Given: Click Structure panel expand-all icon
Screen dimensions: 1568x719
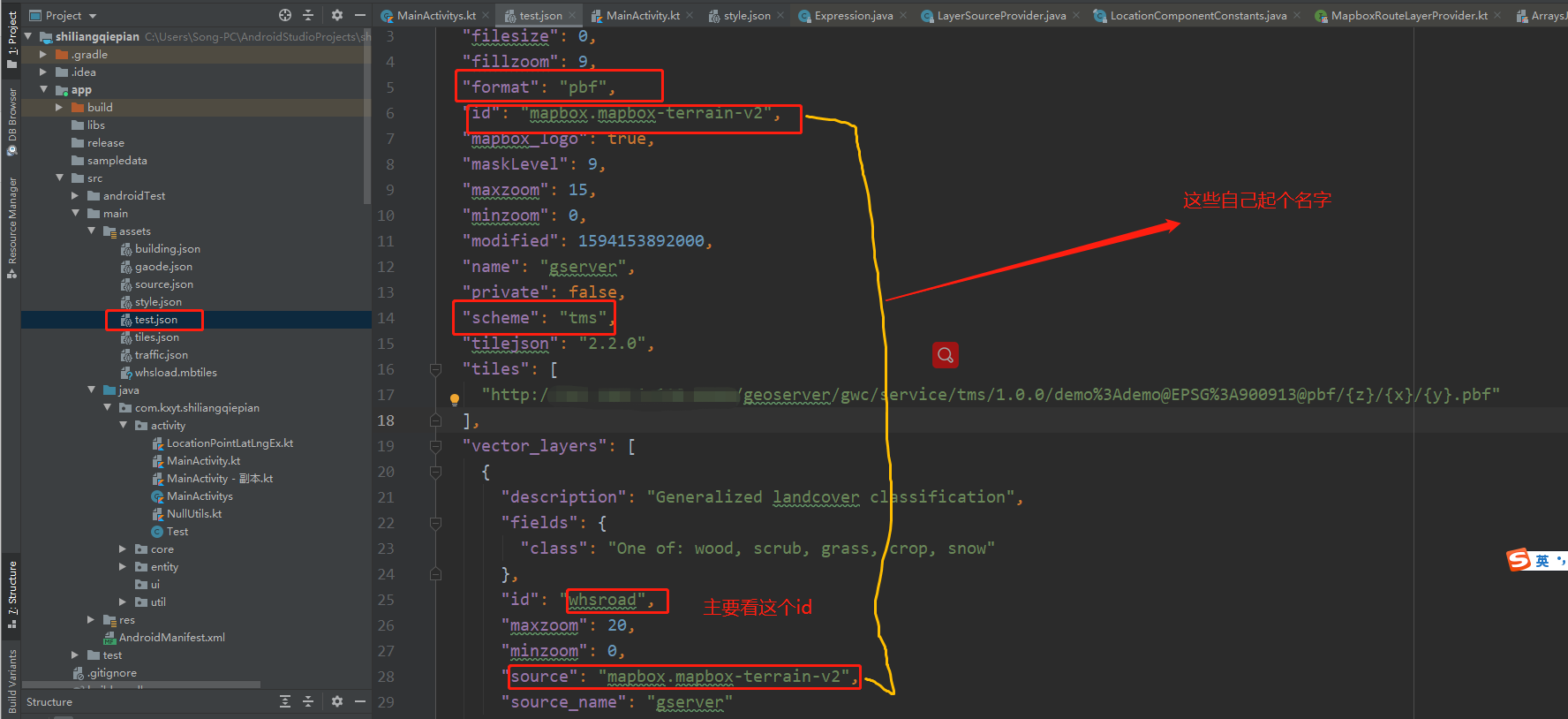Looking at the screenshot, I should [x=285, y=701].
